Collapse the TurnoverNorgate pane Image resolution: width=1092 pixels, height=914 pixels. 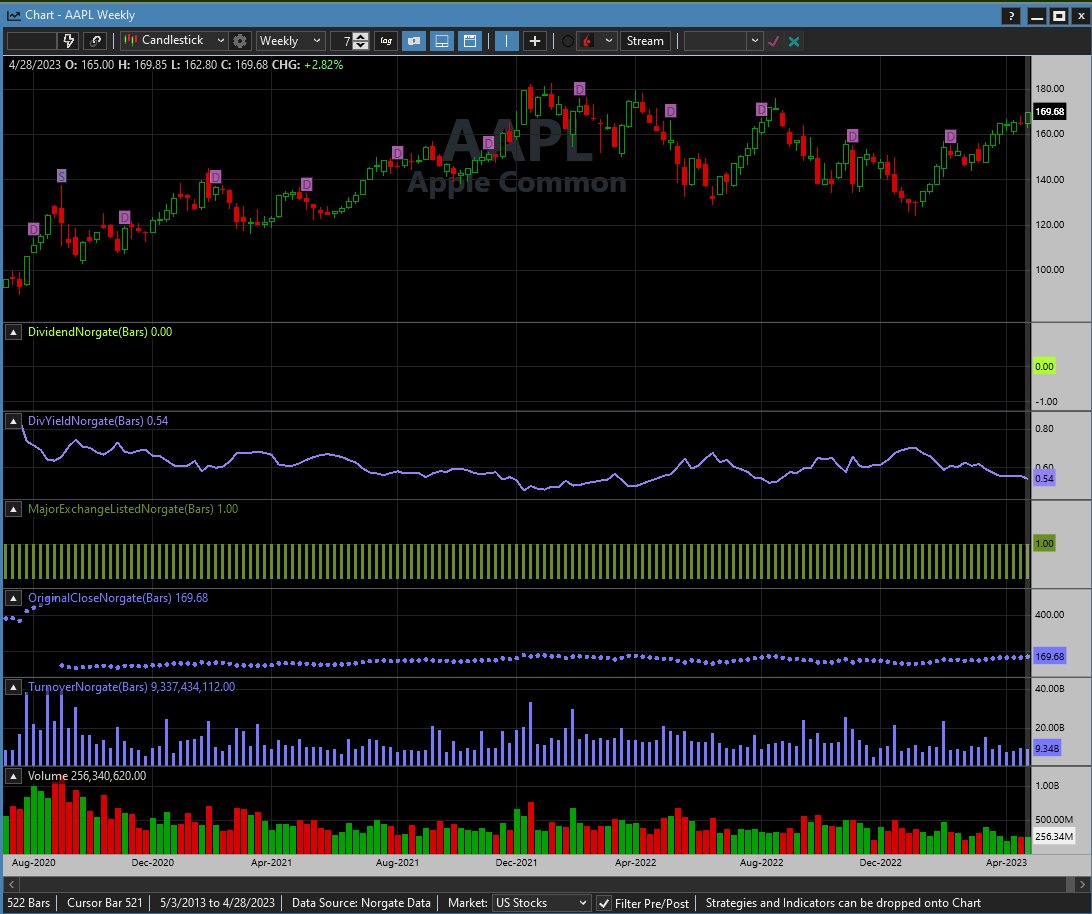(13, 687)
